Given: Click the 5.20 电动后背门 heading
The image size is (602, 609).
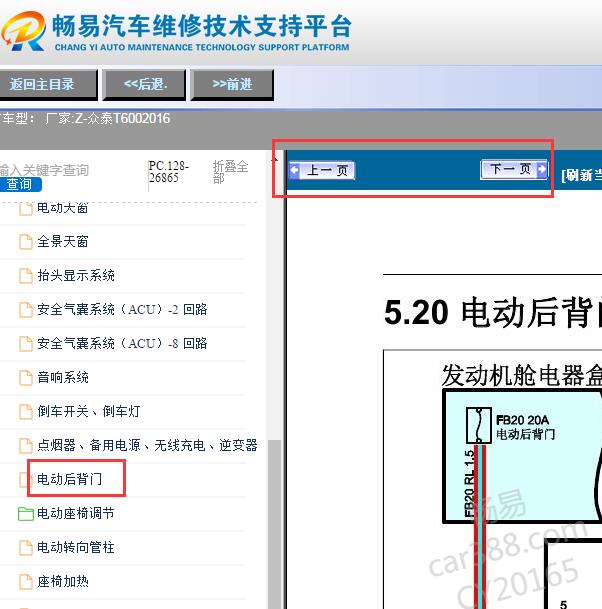Looking at the screenshot, I should coord(493,312).
